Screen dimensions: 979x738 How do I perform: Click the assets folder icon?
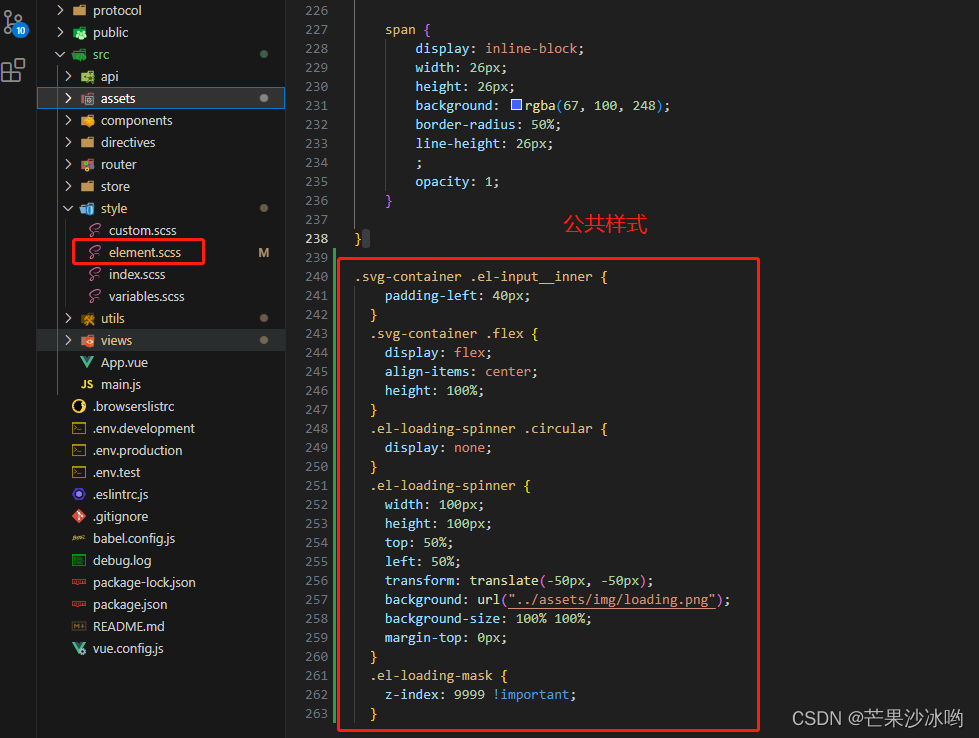(x=87, y=99)
